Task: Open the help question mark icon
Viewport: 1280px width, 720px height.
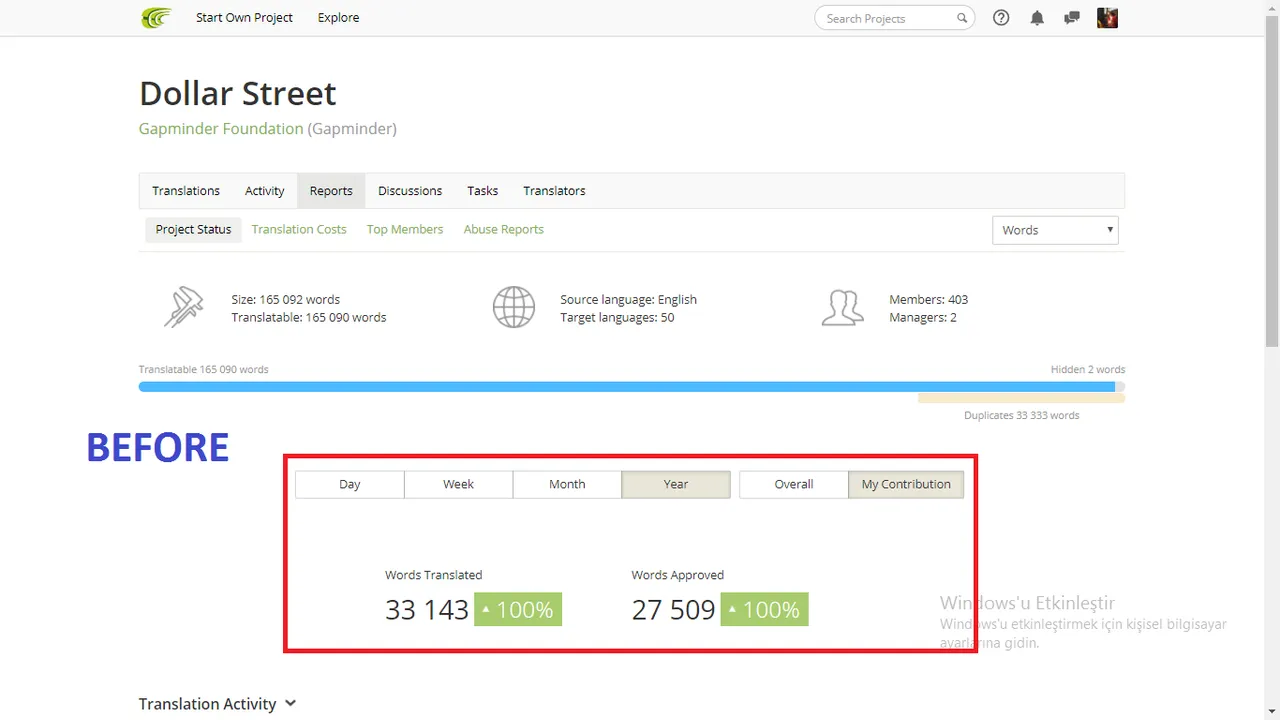Action: click(x=1001, y=18)
